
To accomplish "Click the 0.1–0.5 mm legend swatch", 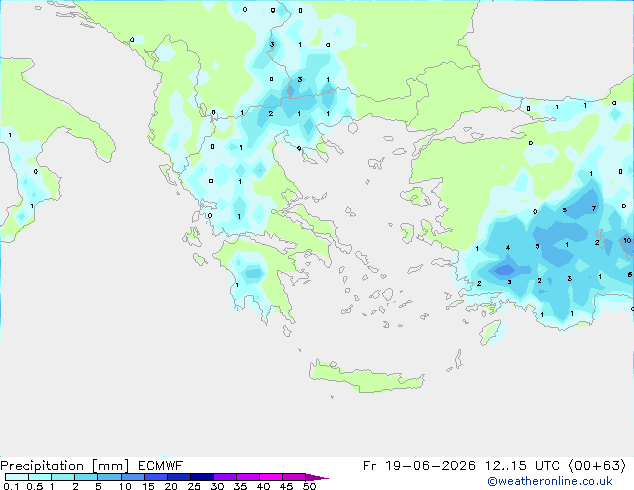I will pyautogui.click(x=17, y=477).
